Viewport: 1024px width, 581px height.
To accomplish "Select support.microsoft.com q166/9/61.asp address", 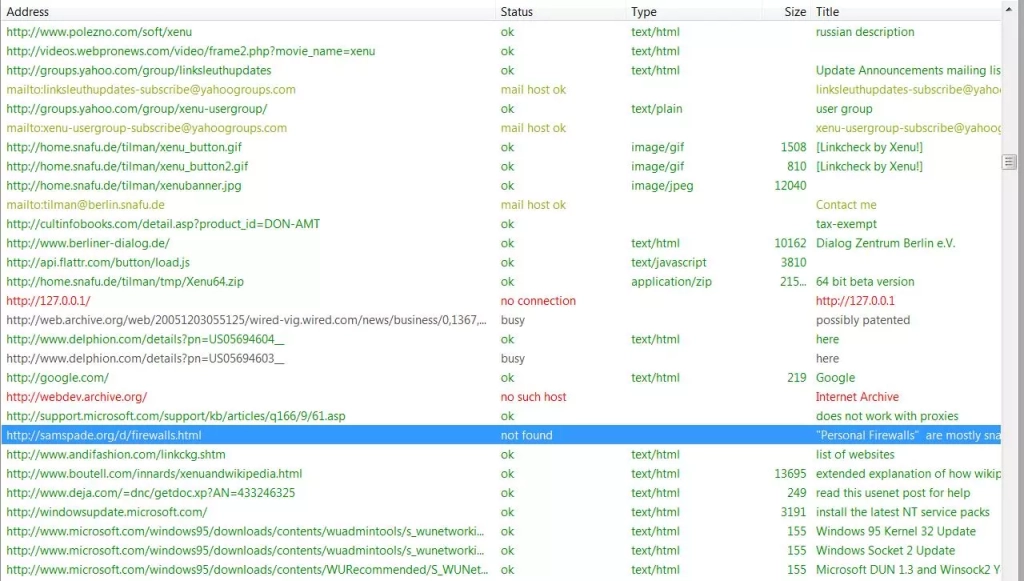I will [x=176, y=416].
